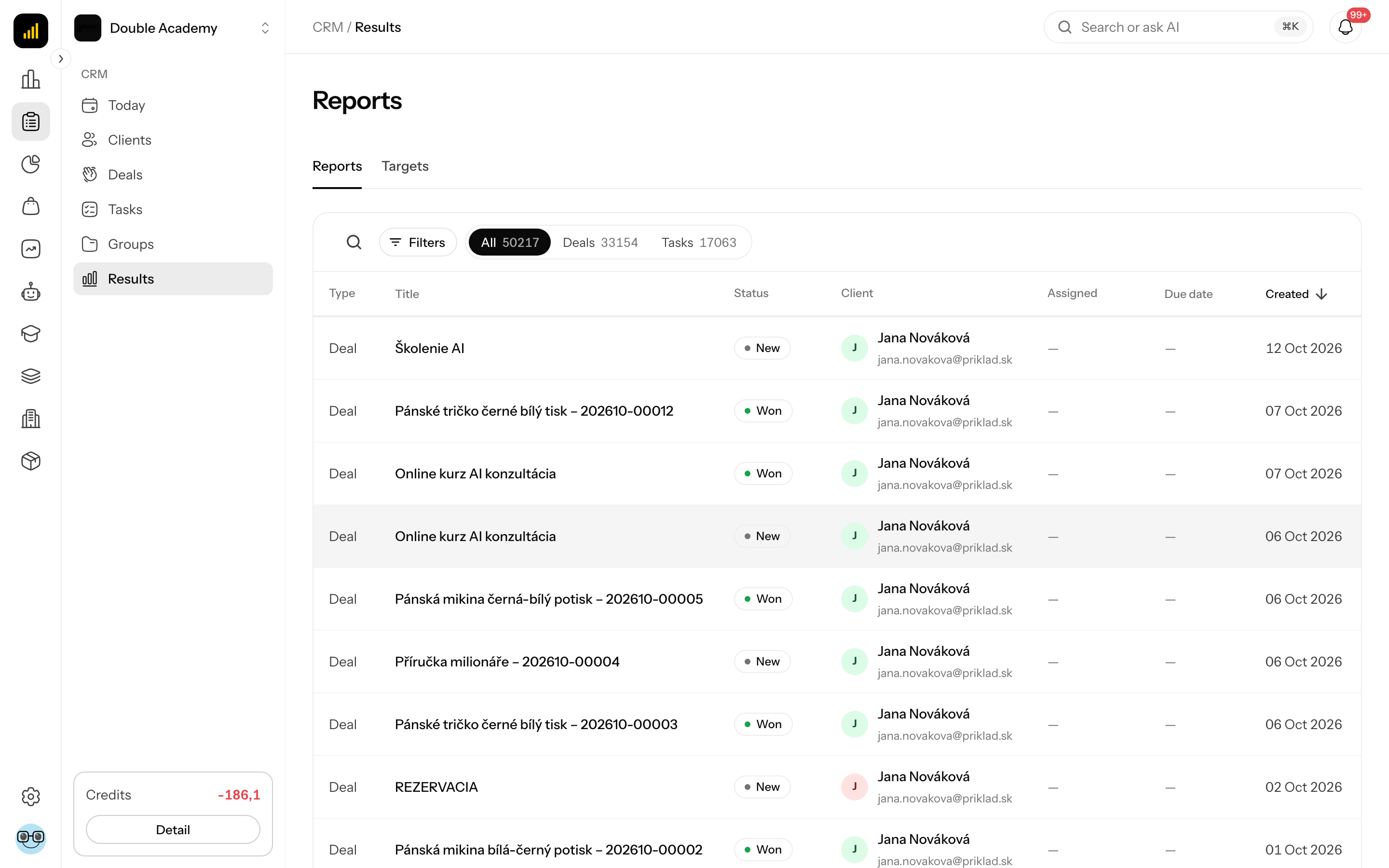Click the Status column header
Viewport: 1389px width, 868px height.
[x=751, y=293]
